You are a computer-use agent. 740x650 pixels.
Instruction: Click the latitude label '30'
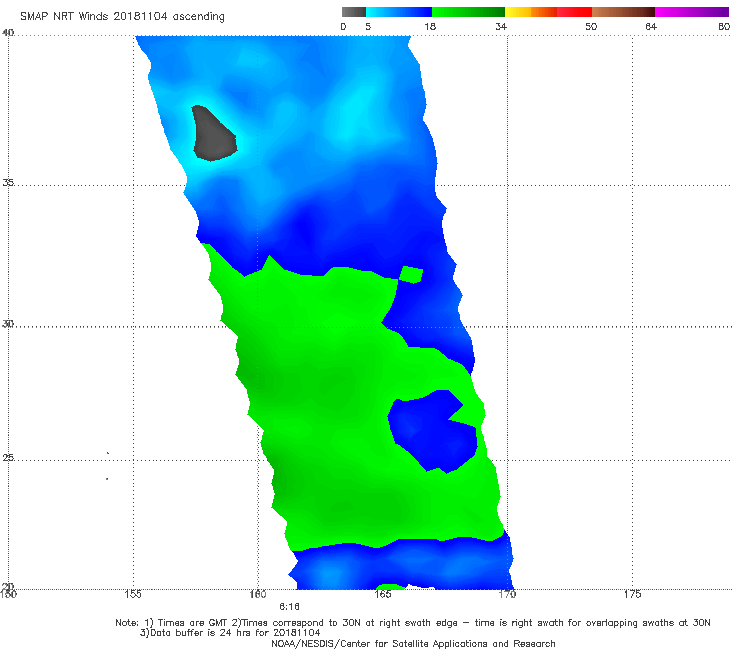click(x=8, y=324)
